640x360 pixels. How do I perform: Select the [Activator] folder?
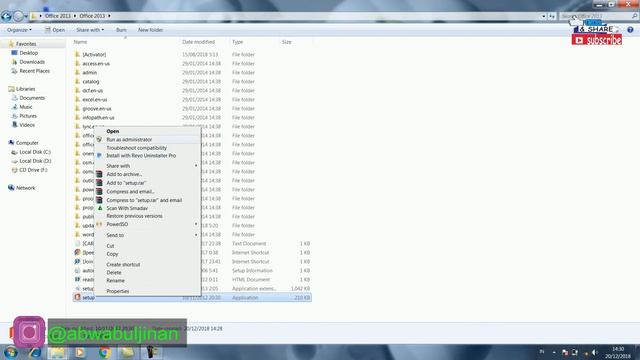pyautogui.click(x=94, y=54)
